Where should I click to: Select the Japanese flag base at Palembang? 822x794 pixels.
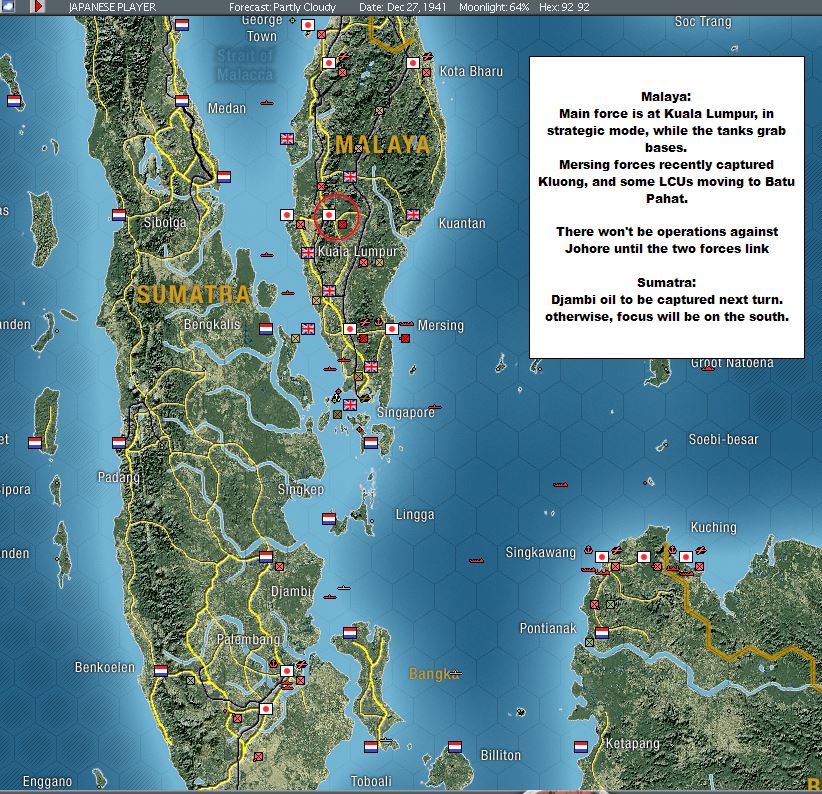[287, 671]
